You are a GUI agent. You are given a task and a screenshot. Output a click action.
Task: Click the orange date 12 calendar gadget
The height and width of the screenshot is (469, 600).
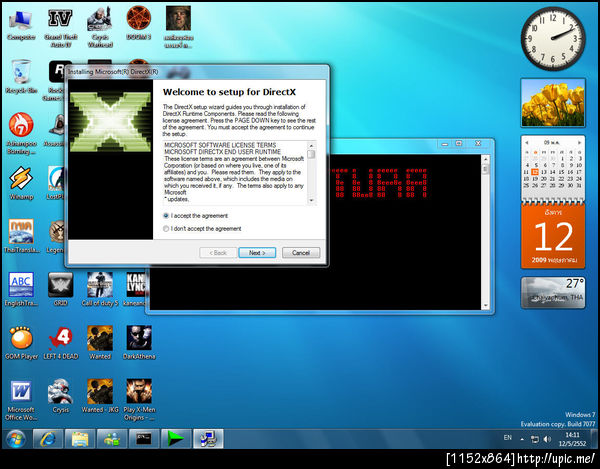pos(553,235)
